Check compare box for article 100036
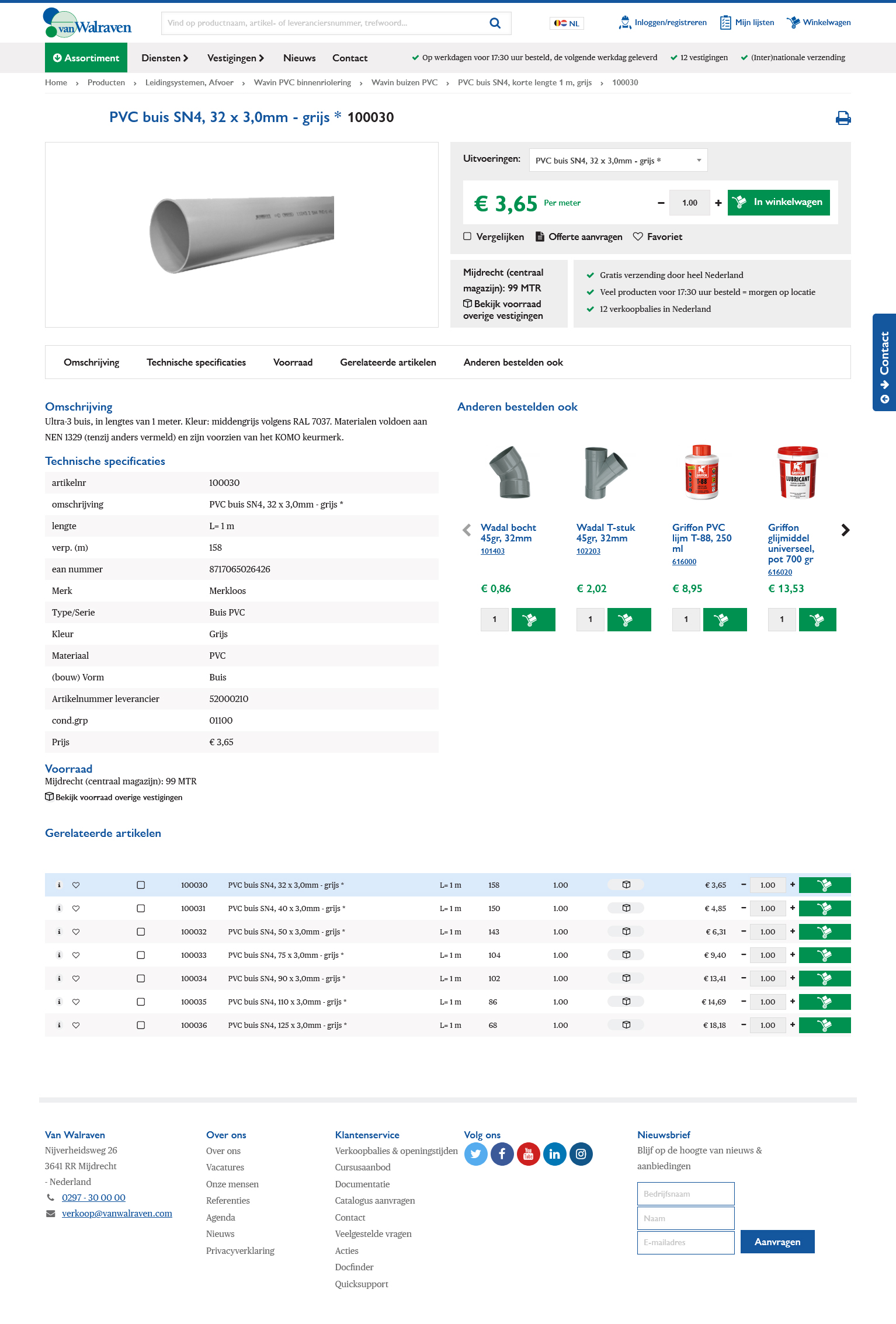896x1324 pixels. [141, 1026]
